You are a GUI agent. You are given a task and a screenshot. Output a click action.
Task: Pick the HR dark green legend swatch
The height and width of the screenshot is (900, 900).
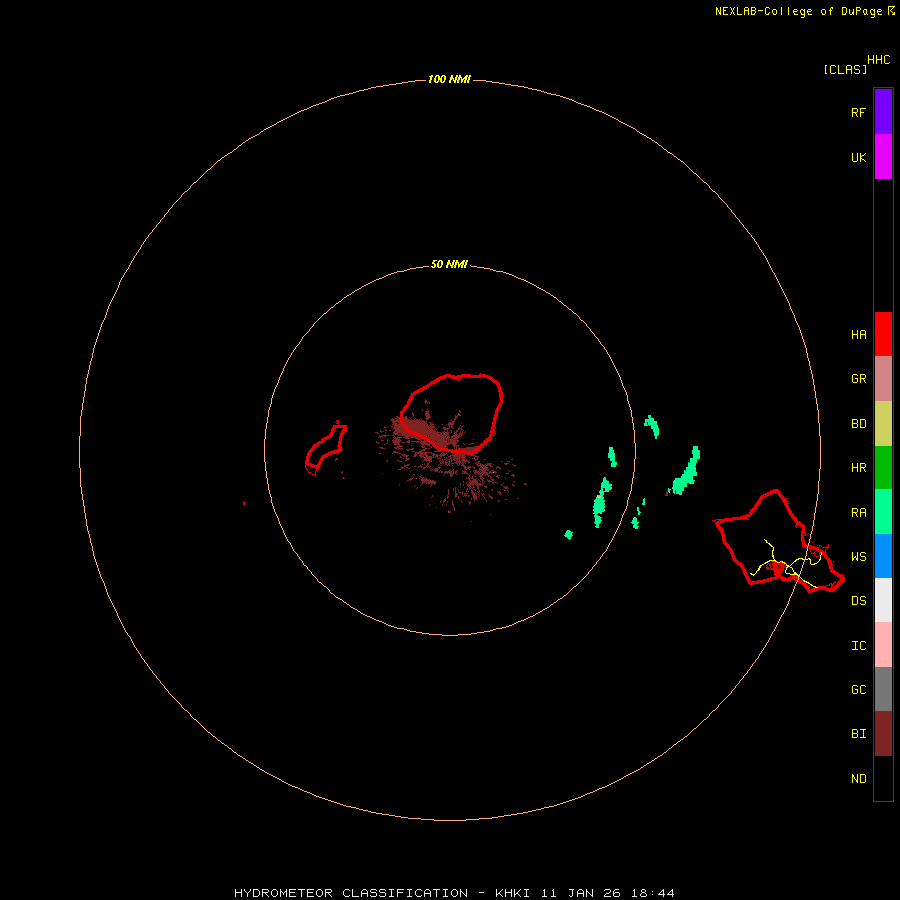pyautogui.click(x=883, y=468)
